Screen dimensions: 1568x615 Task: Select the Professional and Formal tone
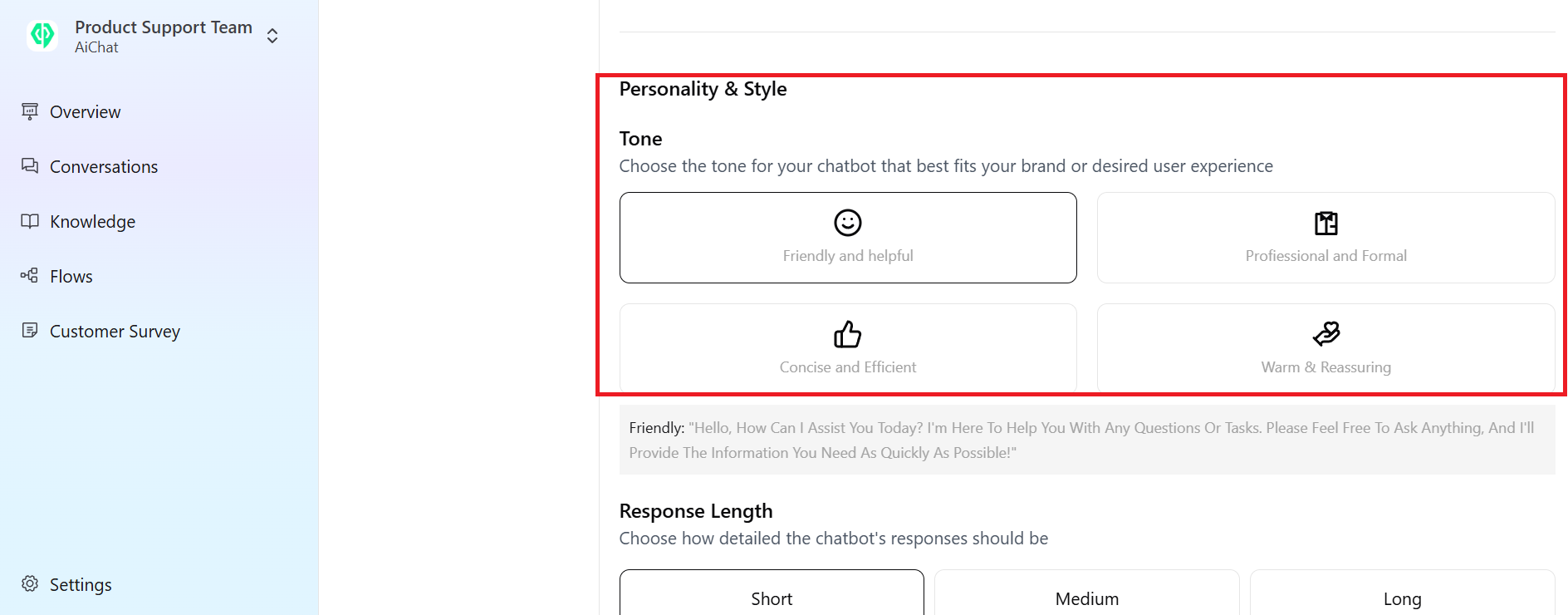pyautogui.click(x=1325, y=238)
